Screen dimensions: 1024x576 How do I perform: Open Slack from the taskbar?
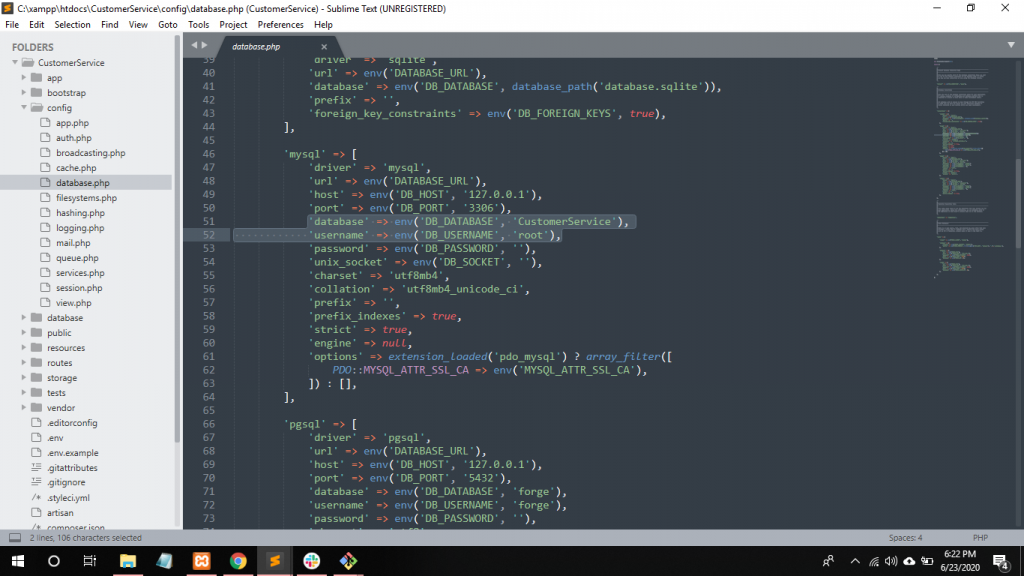tap(310, 561)
